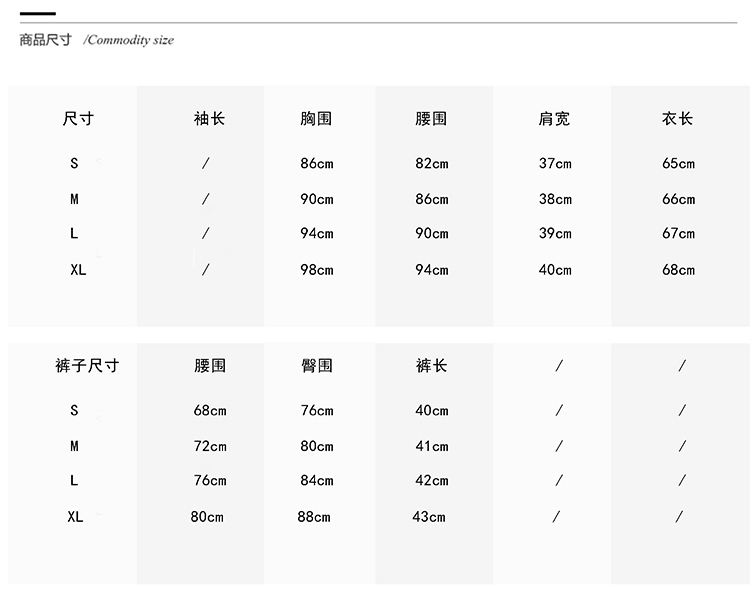Select the 84cm hip value for size L

coord(317,481)
